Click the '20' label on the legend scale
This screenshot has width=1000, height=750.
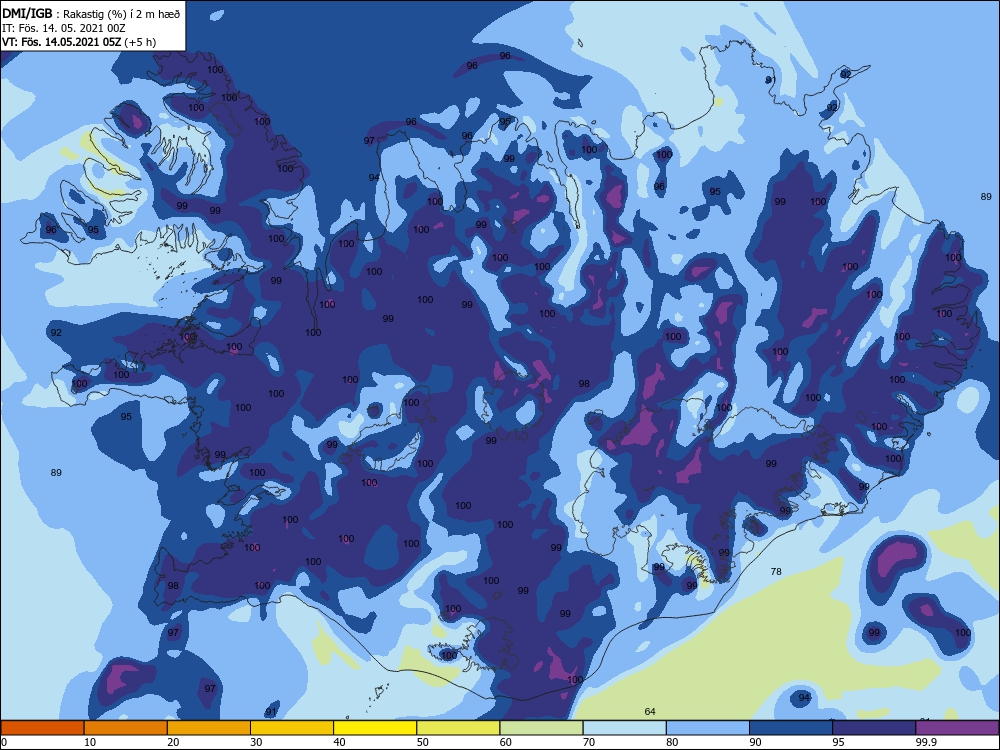173,742
